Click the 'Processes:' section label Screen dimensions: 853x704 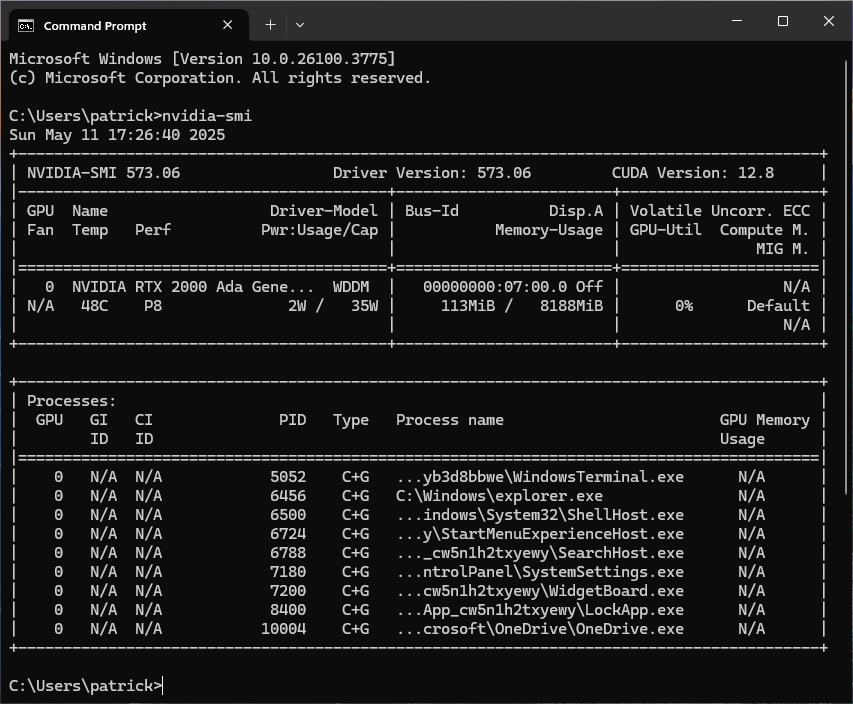tap(72, 401)
